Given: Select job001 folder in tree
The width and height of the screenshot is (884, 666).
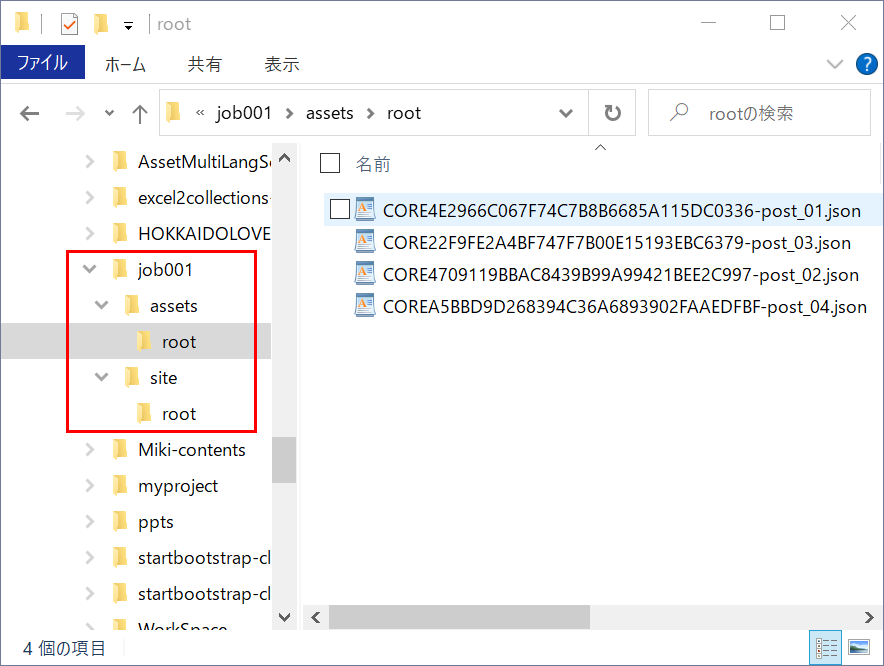Looking at the screenshot, I should (x=165, y=270).
